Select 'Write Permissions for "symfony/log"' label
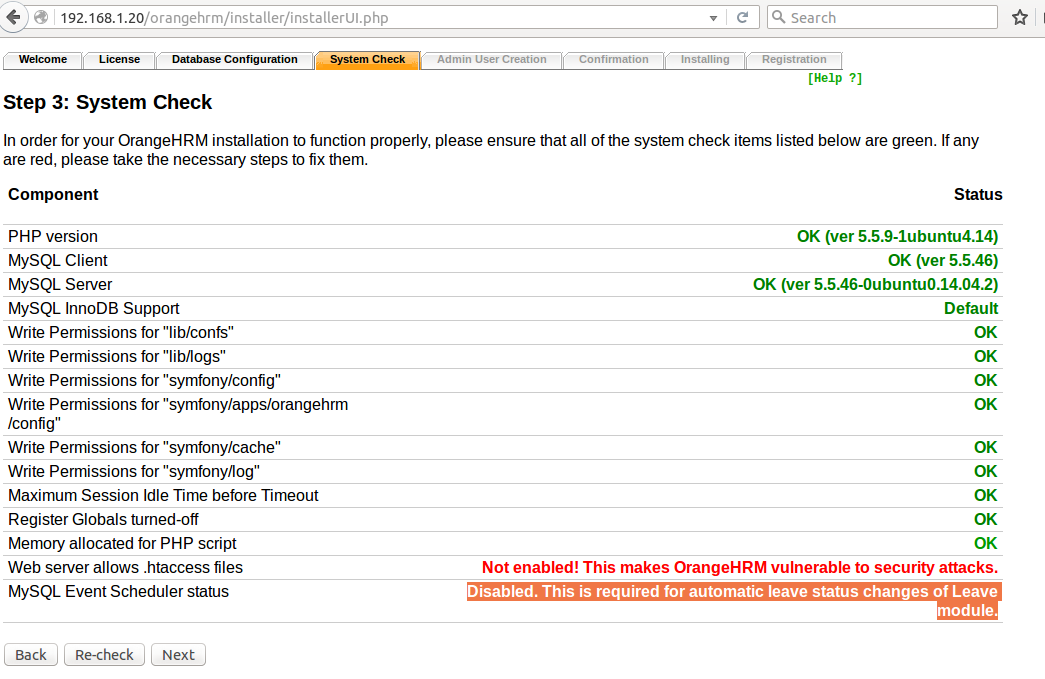 [134, 471]
